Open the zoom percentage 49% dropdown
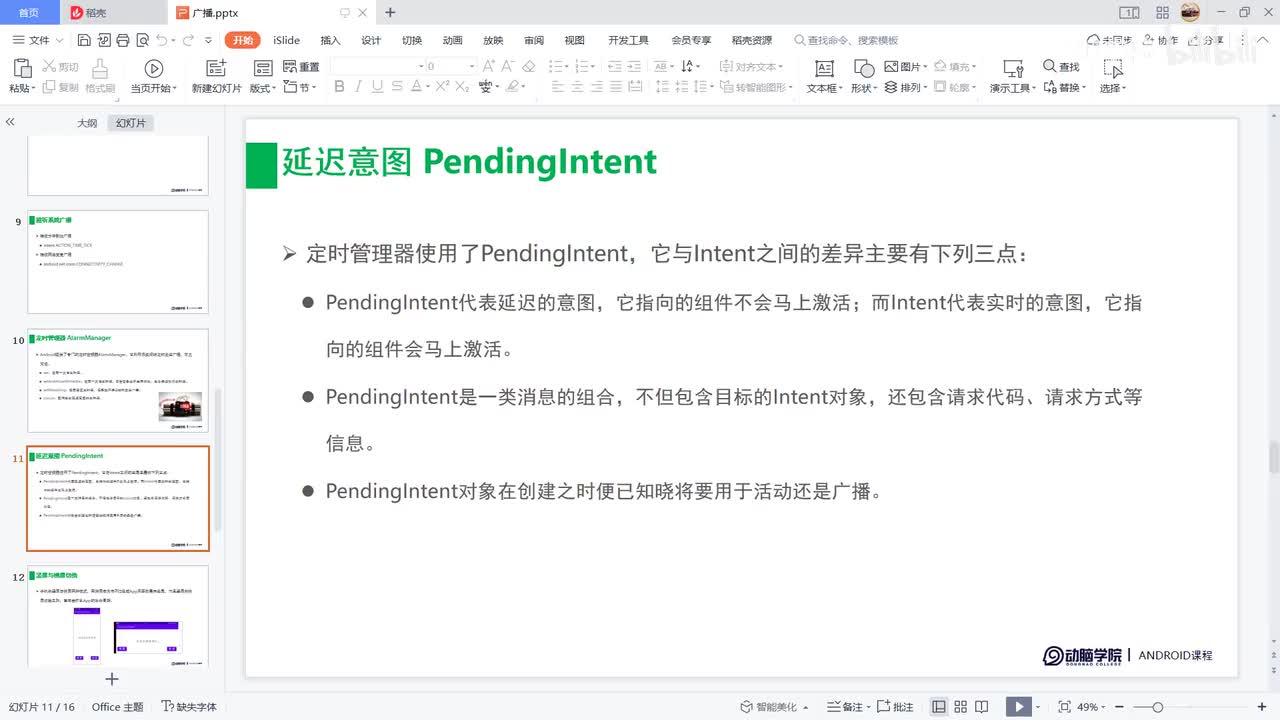1280x720 pixels. [x=1092, y=707]
